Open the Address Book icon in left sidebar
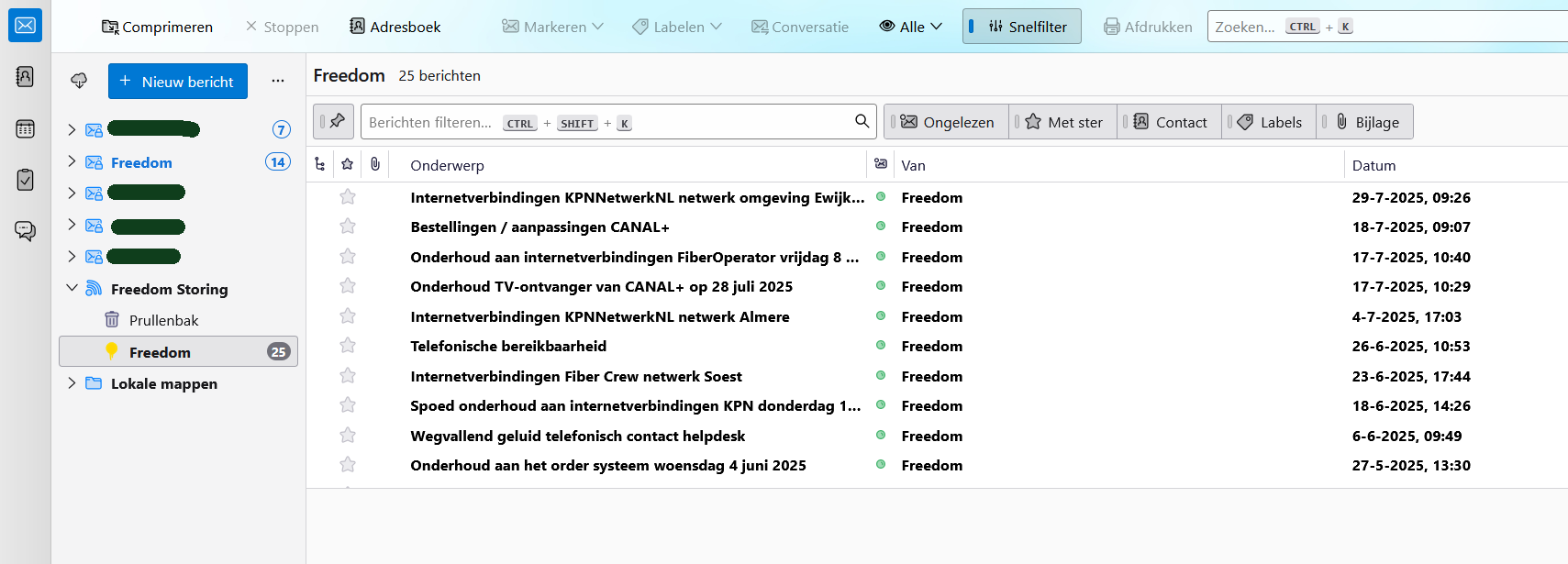Screen dimensions: 1568x564 (25, 77)
